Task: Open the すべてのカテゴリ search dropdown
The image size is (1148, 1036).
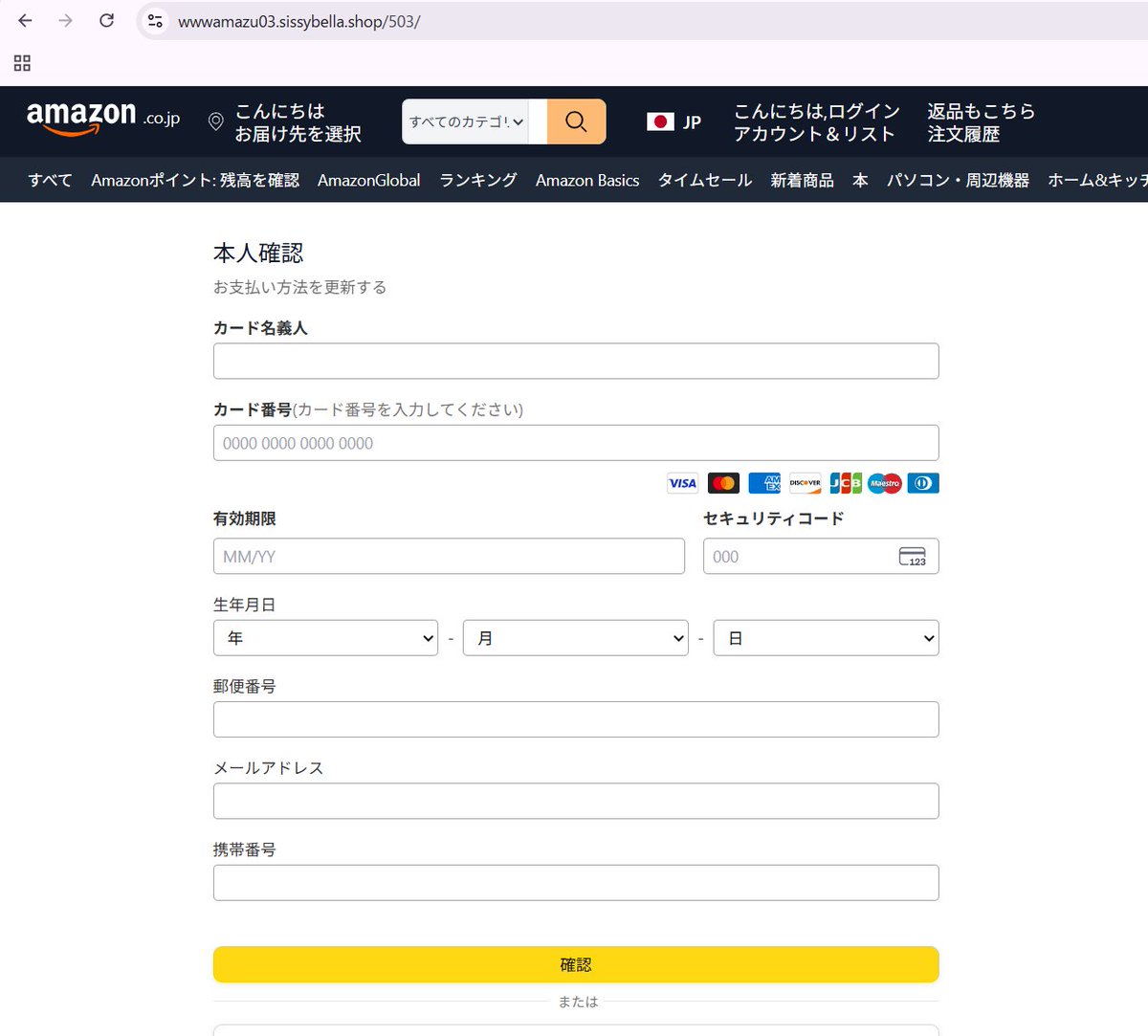Action: coord(466,121)
